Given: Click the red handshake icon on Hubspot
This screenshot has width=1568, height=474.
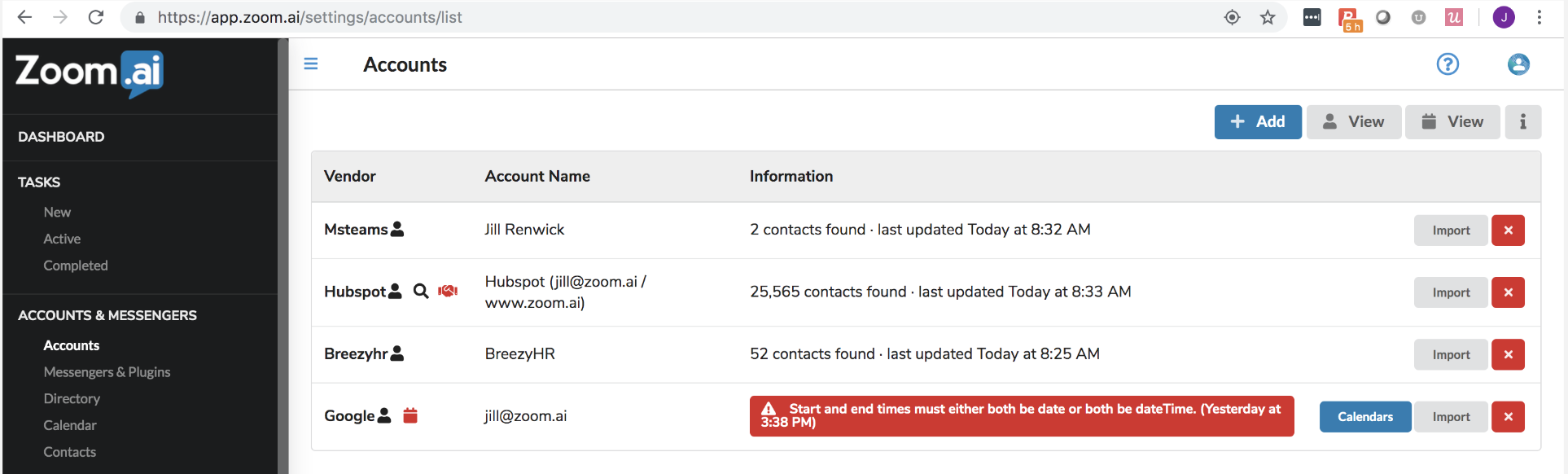Looking at the screenshot, I should 448,292.
